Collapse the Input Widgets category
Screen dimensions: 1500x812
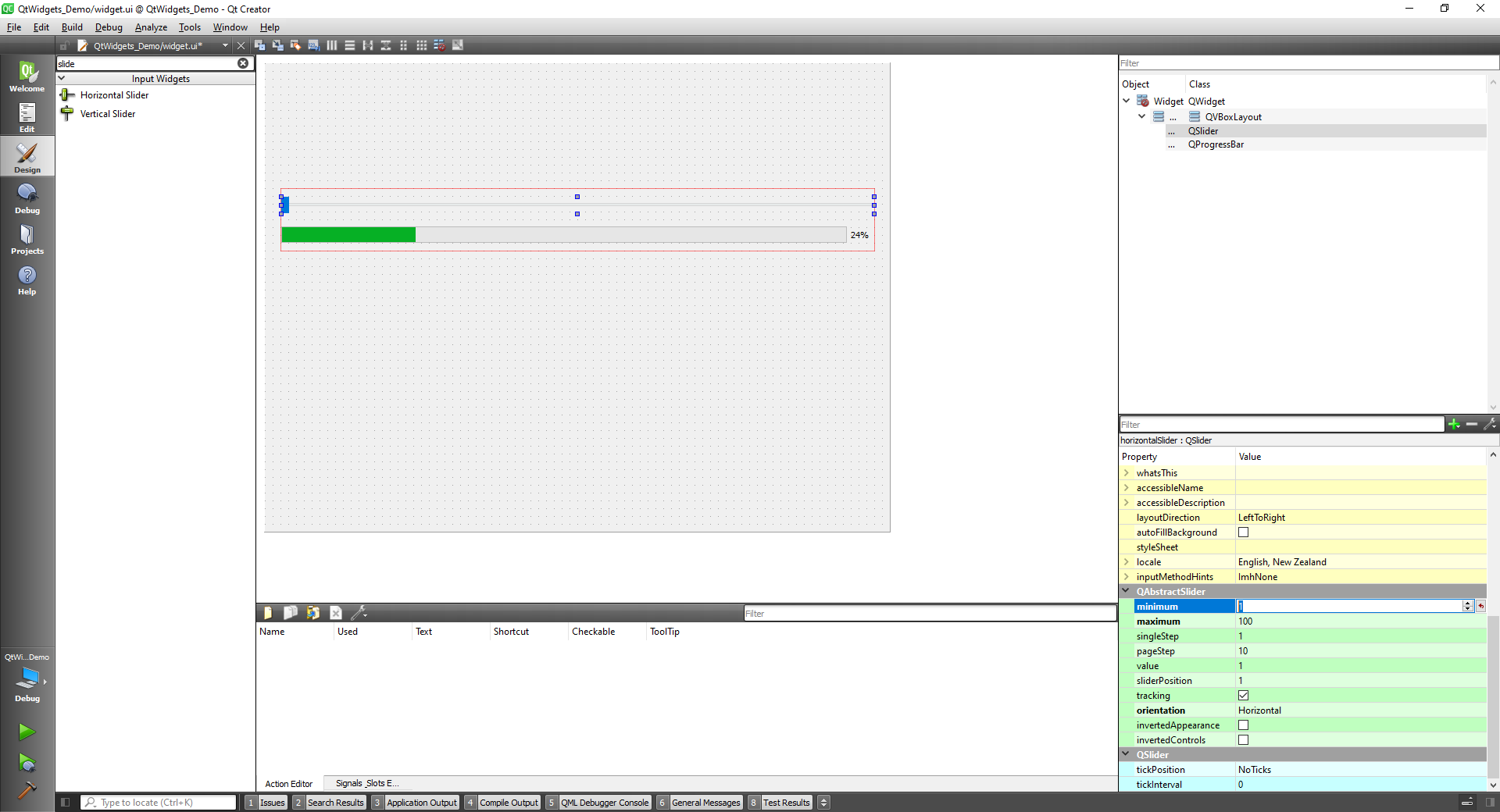[x=62, y=78]
